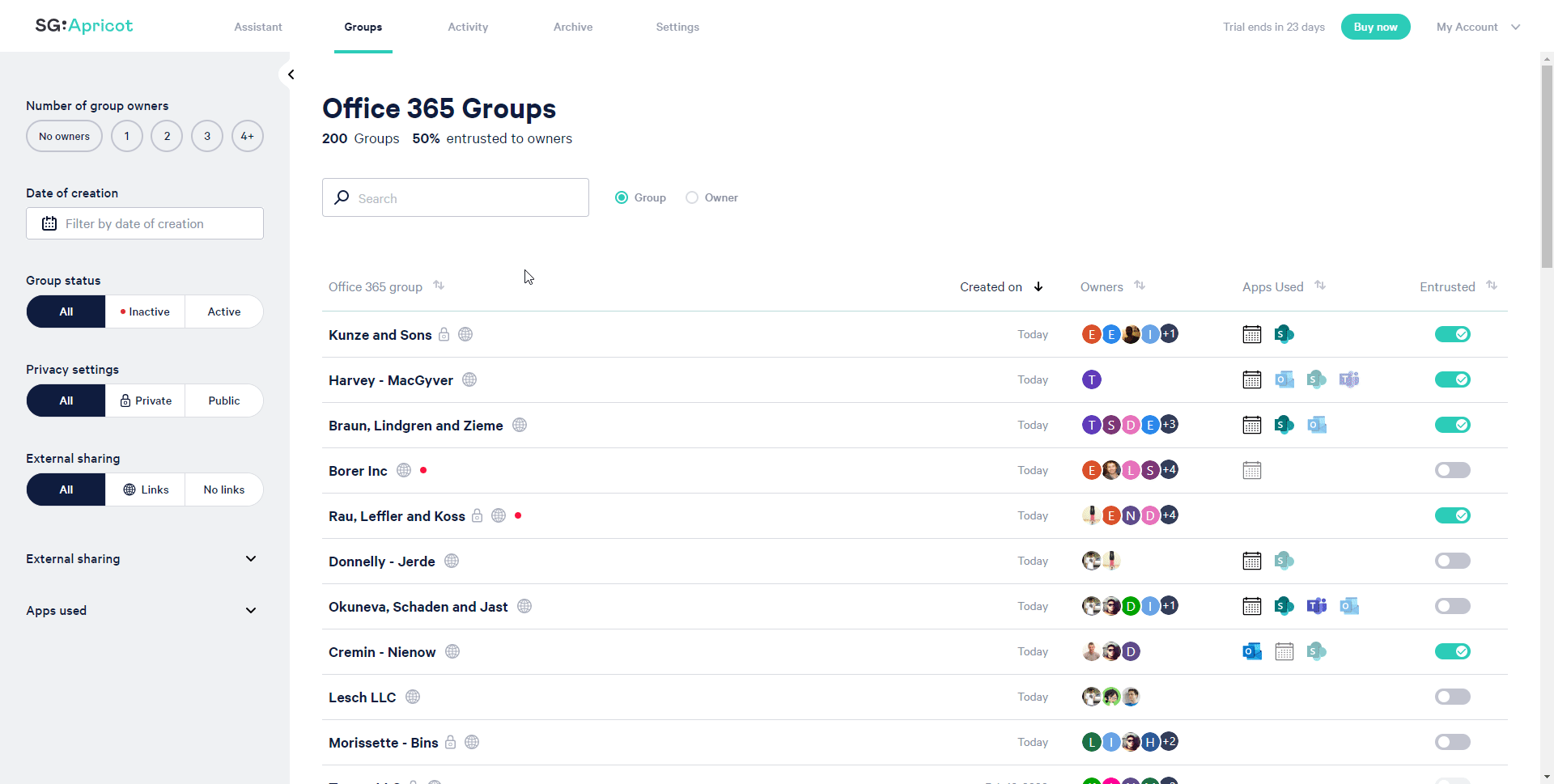1554x784 pixels.
Task: Open the Settings tab
Action: click(x=677, y=27)
